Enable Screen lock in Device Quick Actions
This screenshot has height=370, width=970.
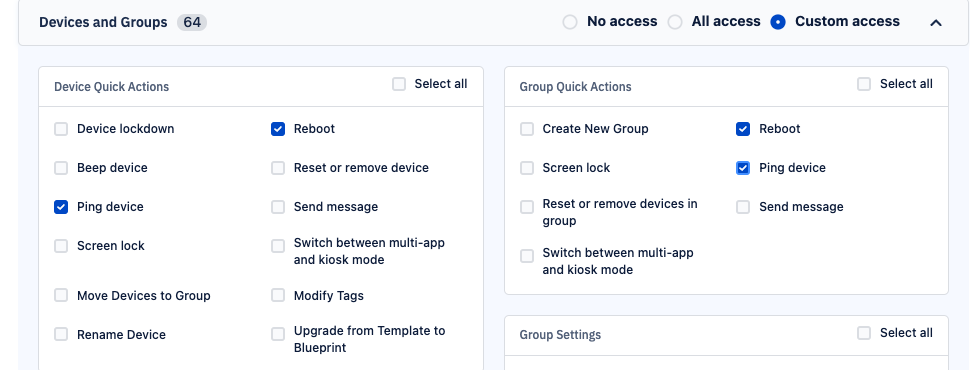tap(61, 246)
